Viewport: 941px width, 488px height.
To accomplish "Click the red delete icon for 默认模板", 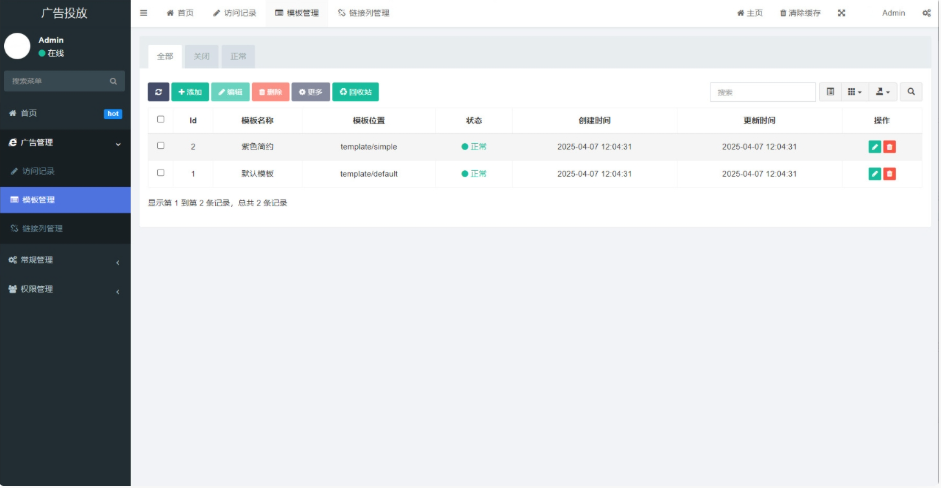I will (x=889, y=174).
